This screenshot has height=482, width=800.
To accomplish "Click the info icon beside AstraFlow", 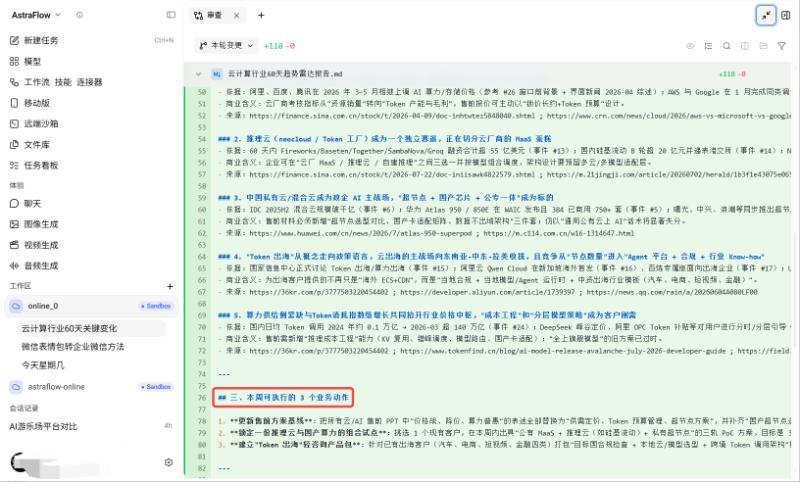I will (80, 15).
